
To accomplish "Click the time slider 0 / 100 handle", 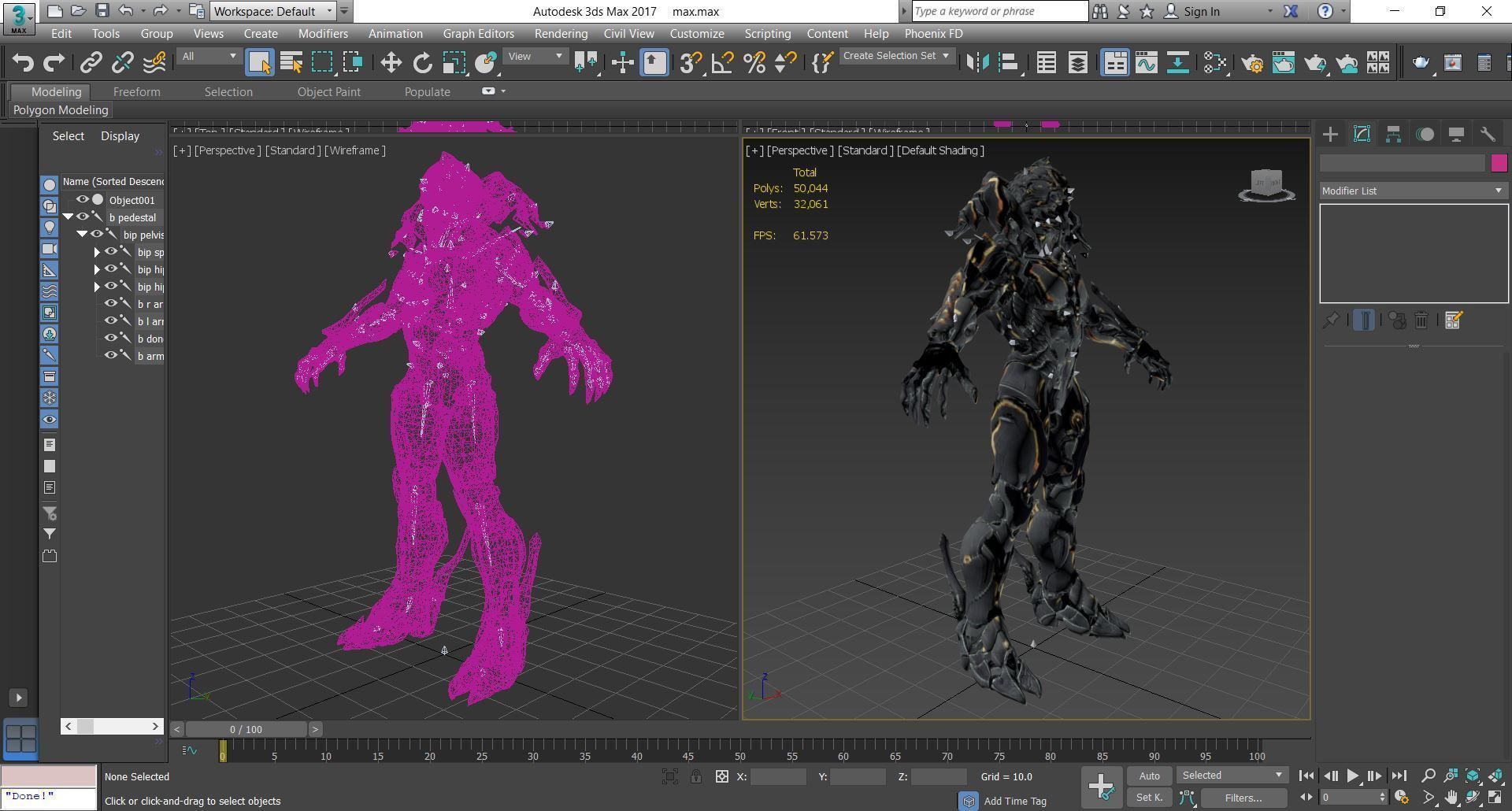I will tap(246, 729).
